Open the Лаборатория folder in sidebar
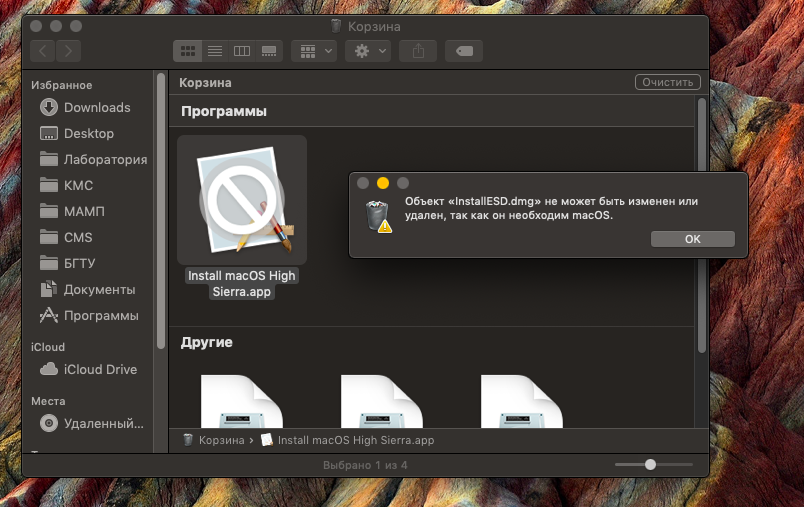 [x=93, y=159]
